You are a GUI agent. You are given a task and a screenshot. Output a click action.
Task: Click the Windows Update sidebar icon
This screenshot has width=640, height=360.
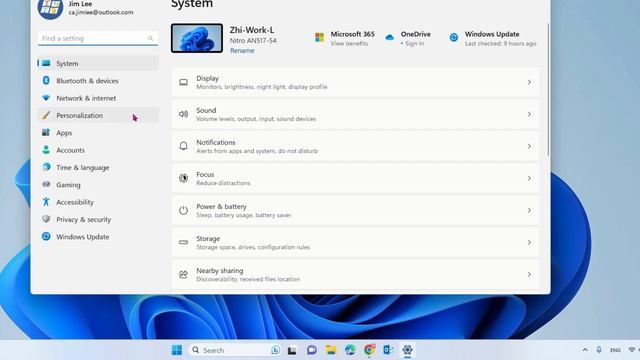click(46, 236)
